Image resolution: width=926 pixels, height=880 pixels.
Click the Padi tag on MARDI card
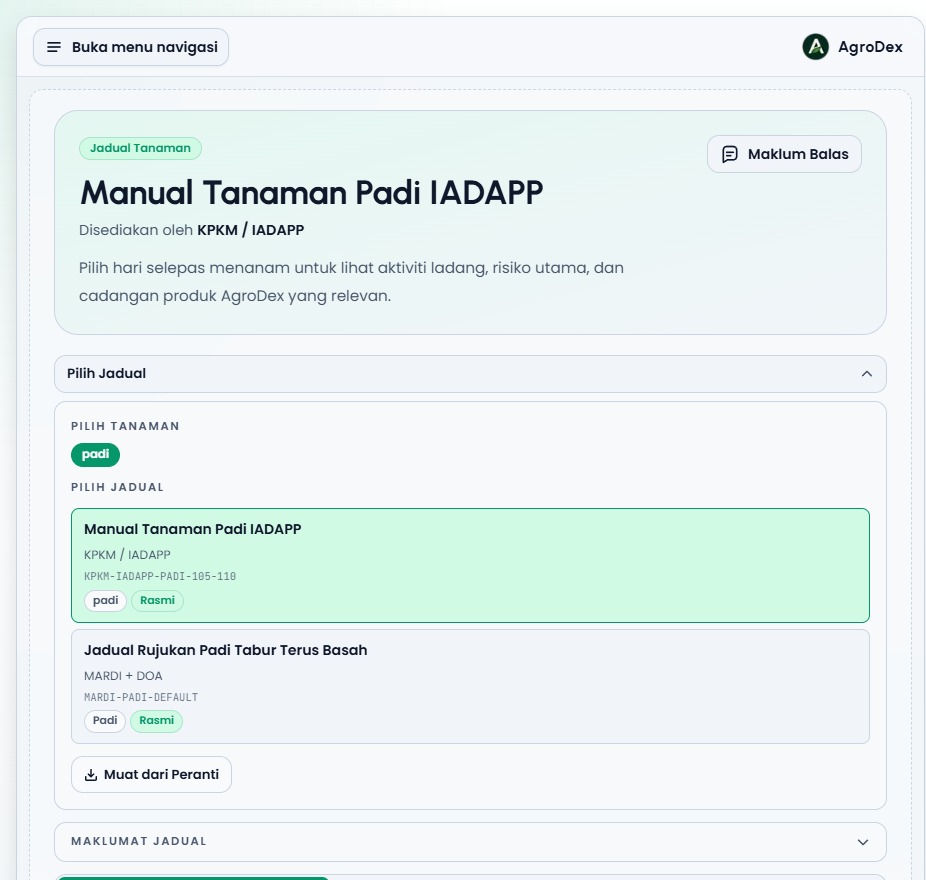tap(105, 721)
